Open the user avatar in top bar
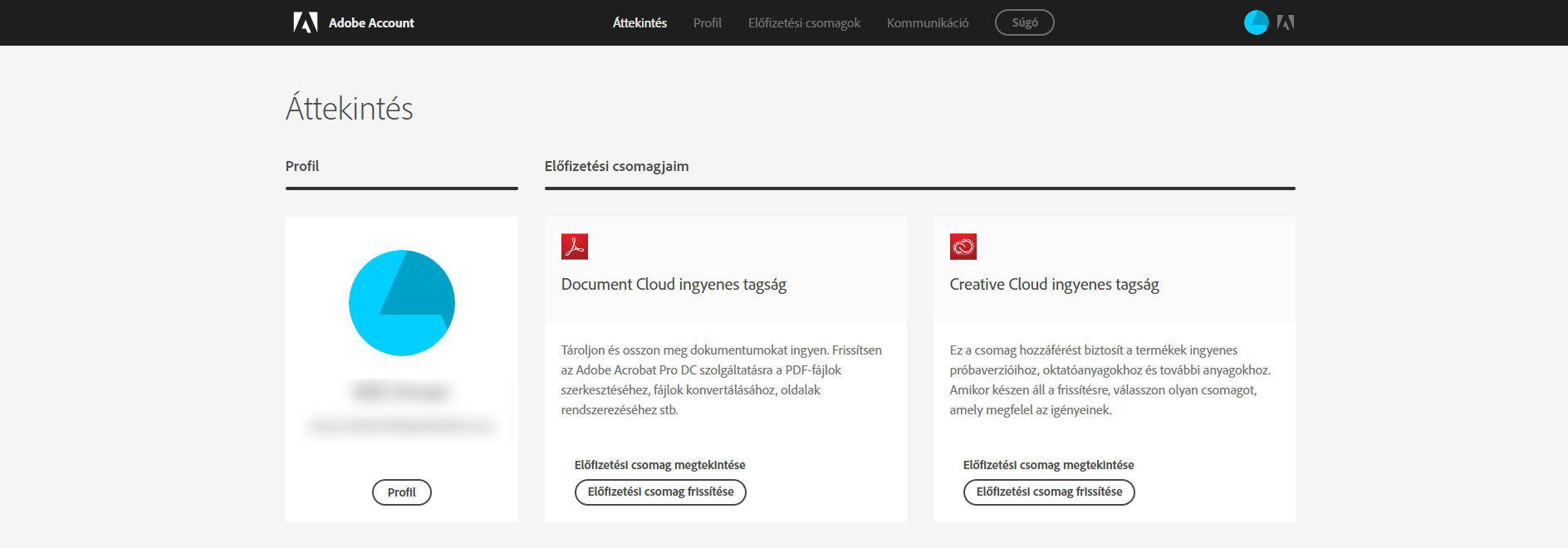1568x548 pixels. pyautogui.click(x=1256, y=22)
